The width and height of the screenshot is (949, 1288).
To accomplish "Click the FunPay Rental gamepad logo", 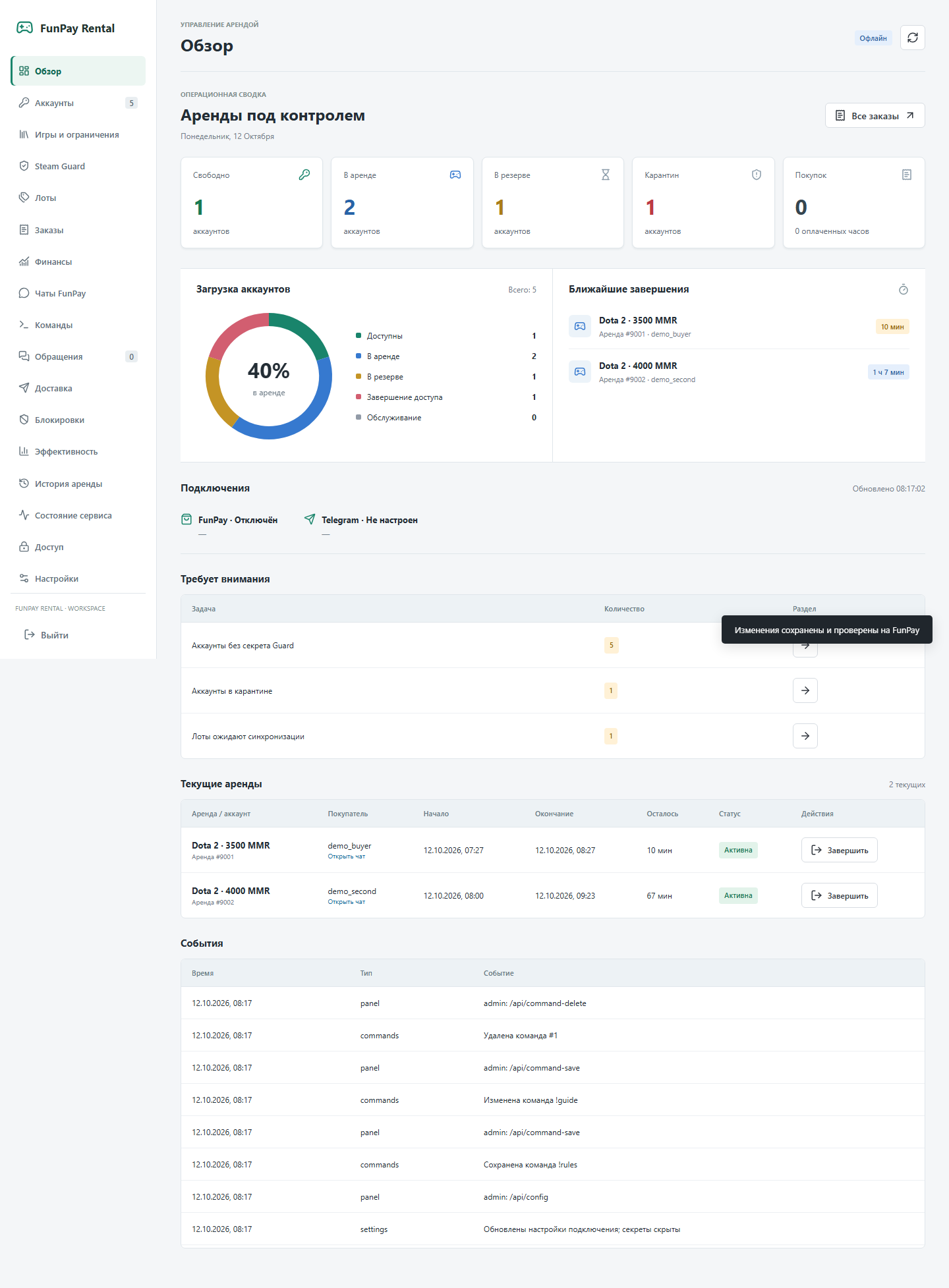I will click(x=24, y=28).
